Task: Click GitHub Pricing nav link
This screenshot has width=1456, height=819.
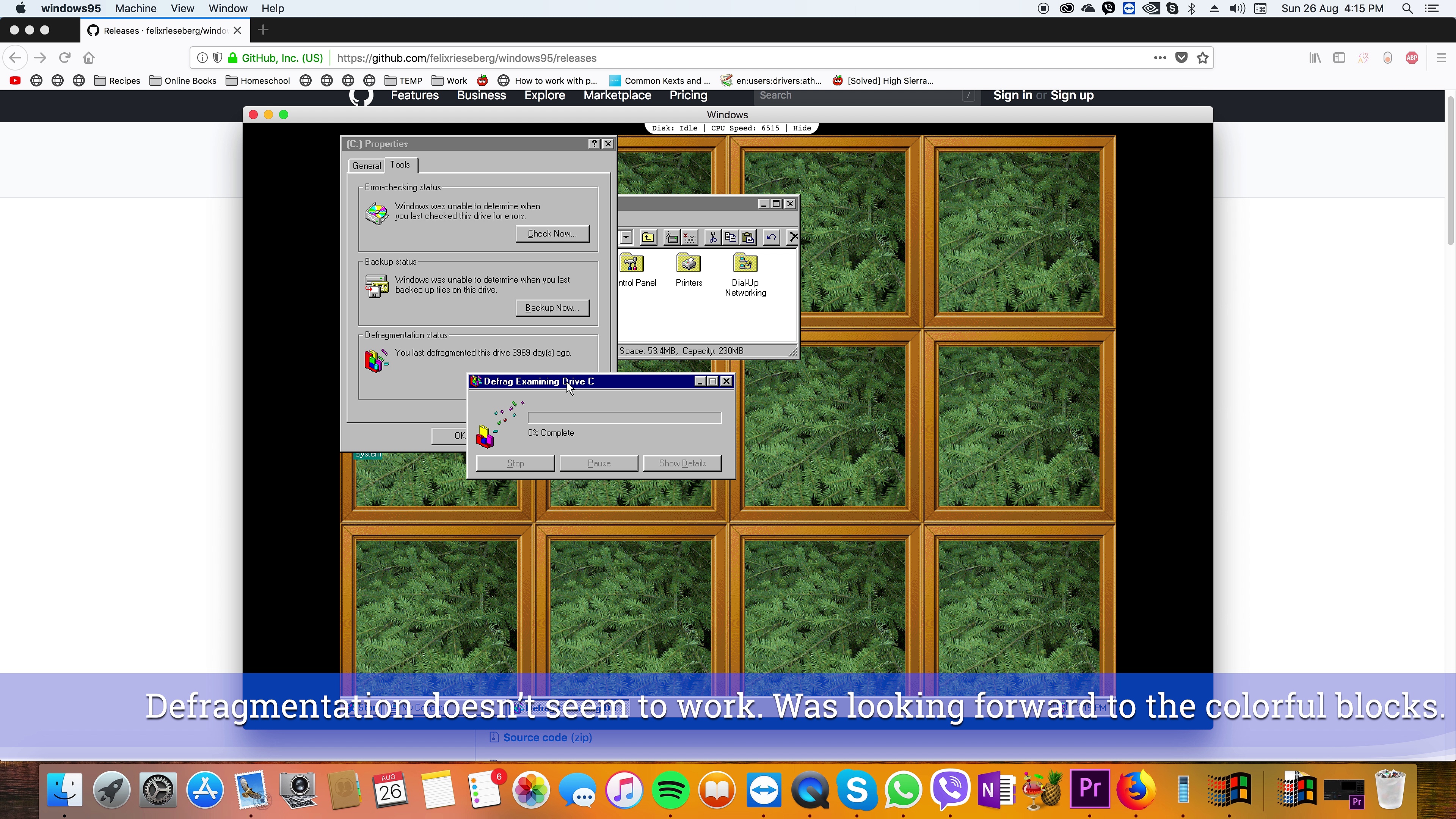Action: click(688, 96)
